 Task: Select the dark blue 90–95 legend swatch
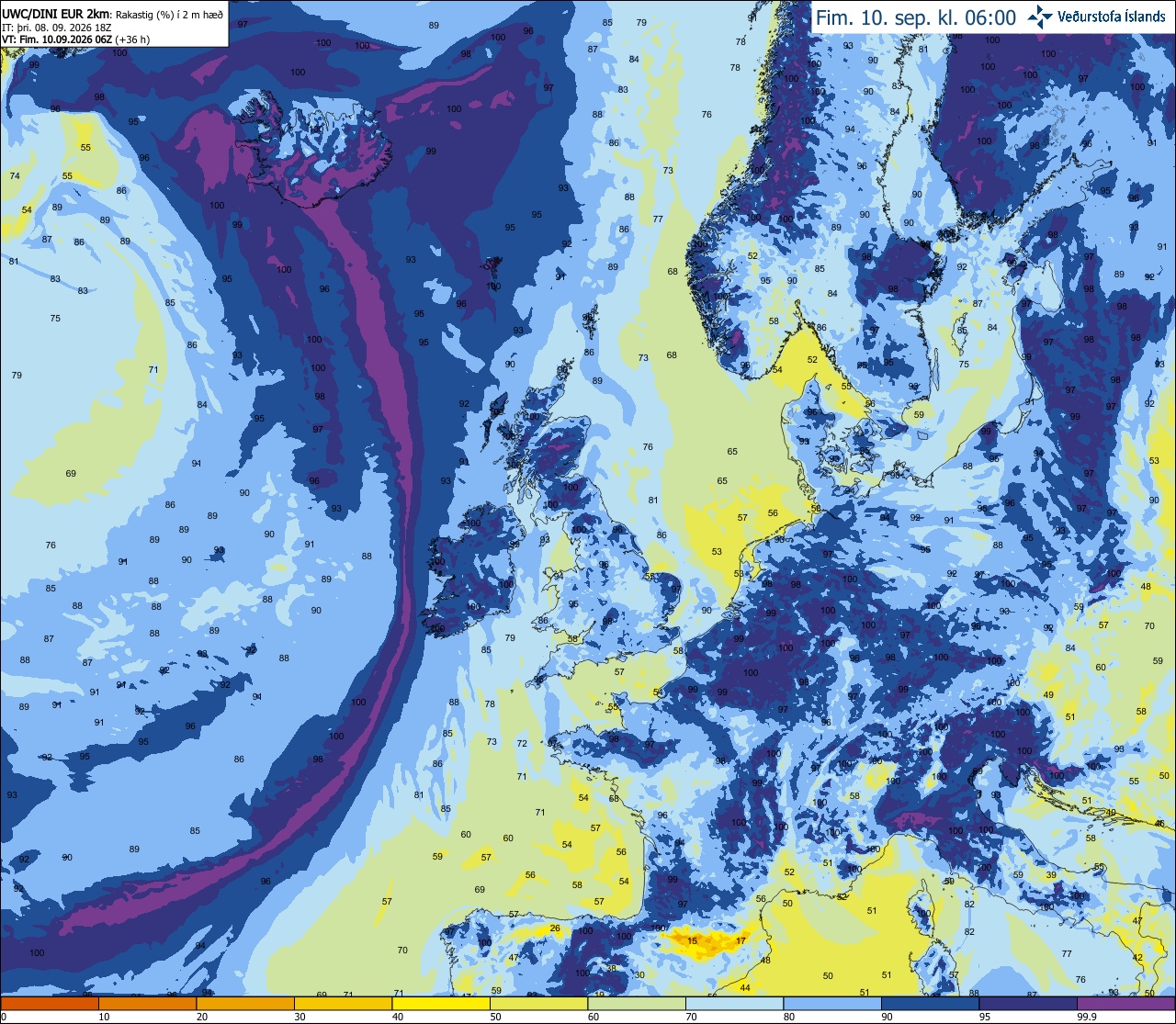[930, 1004]
